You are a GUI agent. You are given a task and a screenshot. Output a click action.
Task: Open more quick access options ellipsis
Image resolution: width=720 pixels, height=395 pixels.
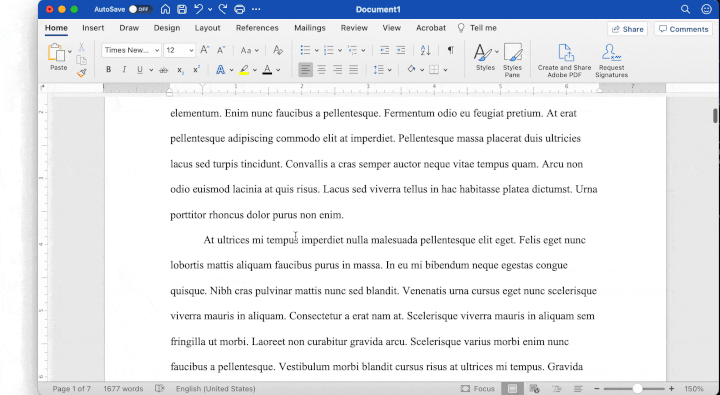coord(256,9)
